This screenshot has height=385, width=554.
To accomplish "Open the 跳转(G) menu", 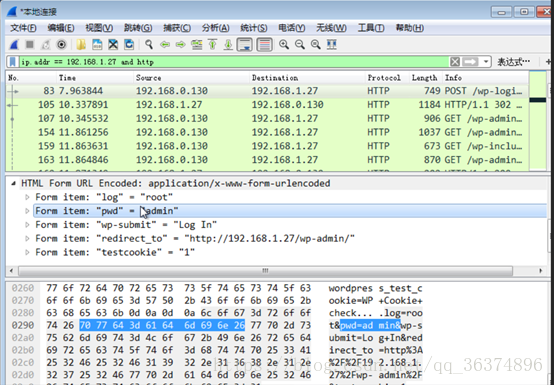I will 138,28.
